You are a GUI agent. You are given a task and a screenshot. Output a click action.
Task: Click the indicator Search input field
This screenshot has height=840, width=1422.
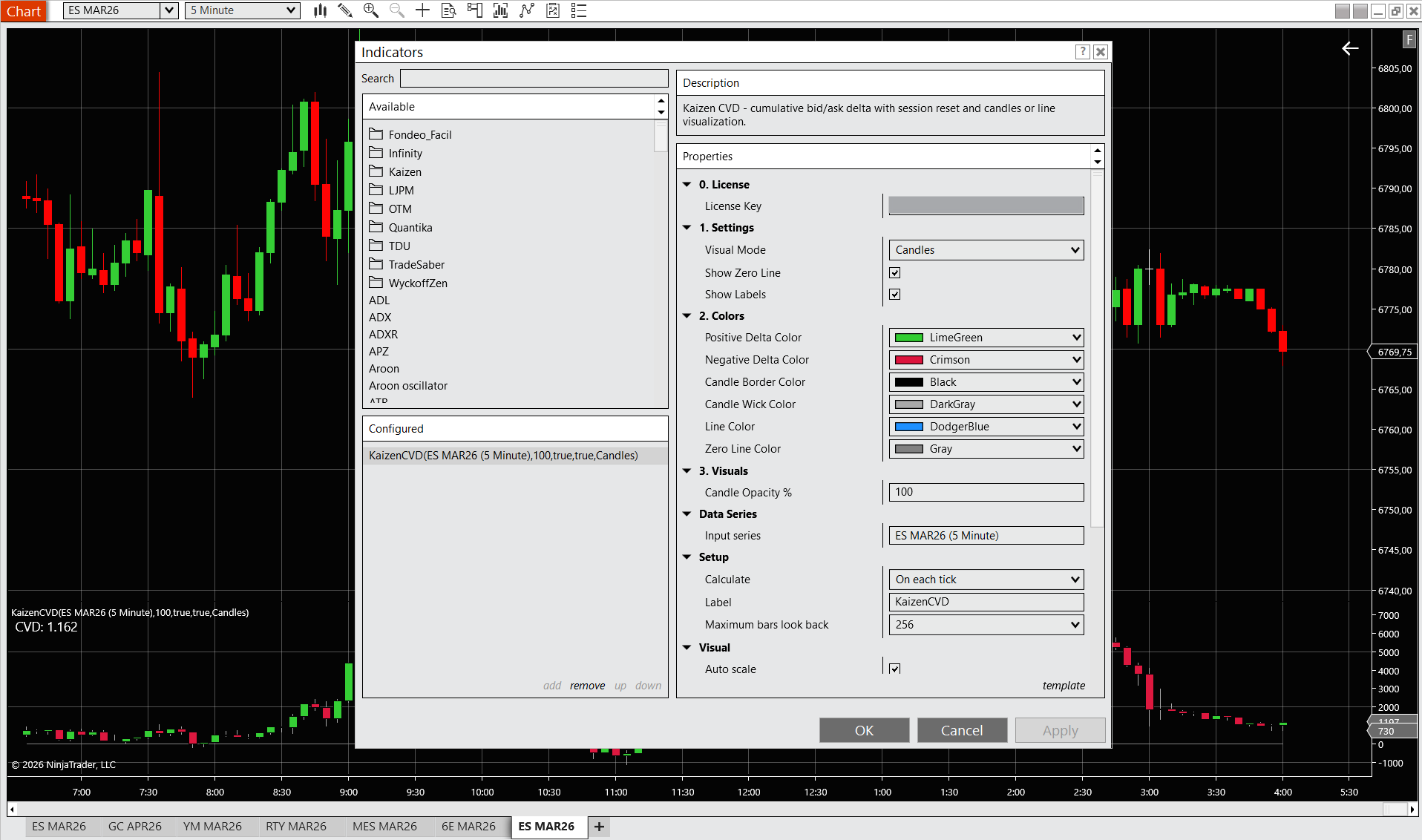(534, 79)
